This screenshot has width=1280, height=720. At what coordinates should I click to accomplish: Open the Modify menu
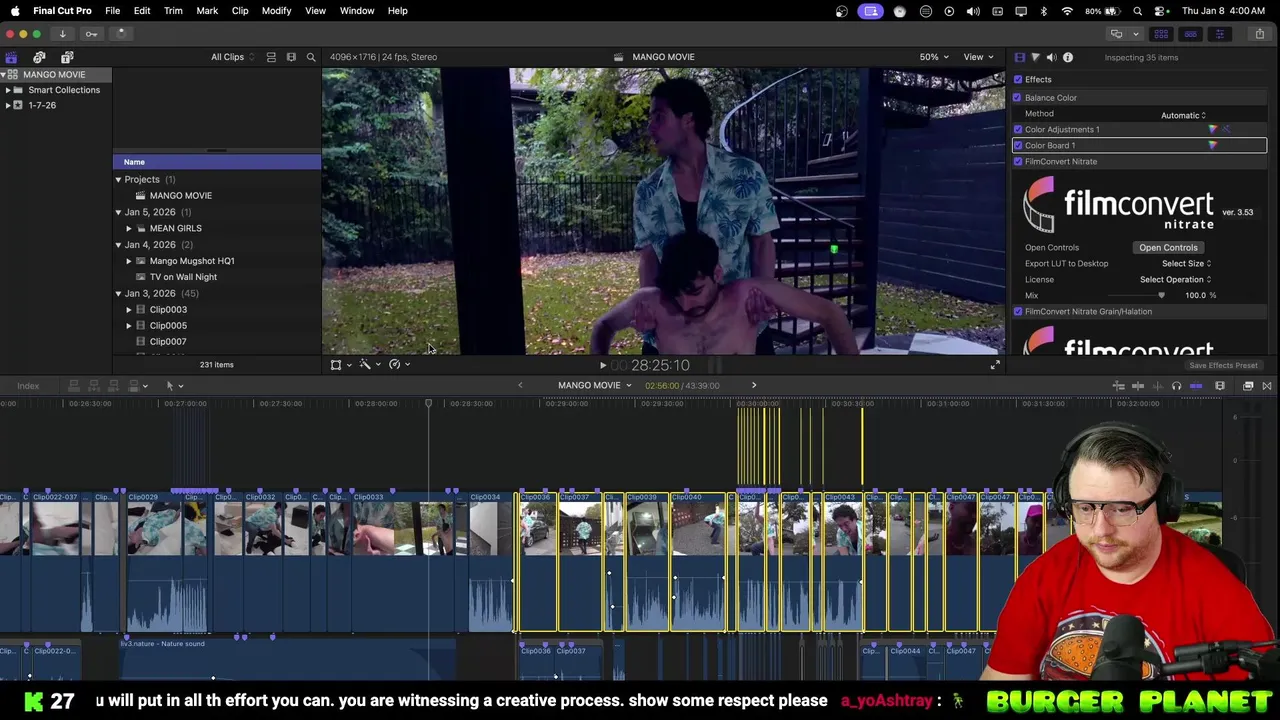276,10
